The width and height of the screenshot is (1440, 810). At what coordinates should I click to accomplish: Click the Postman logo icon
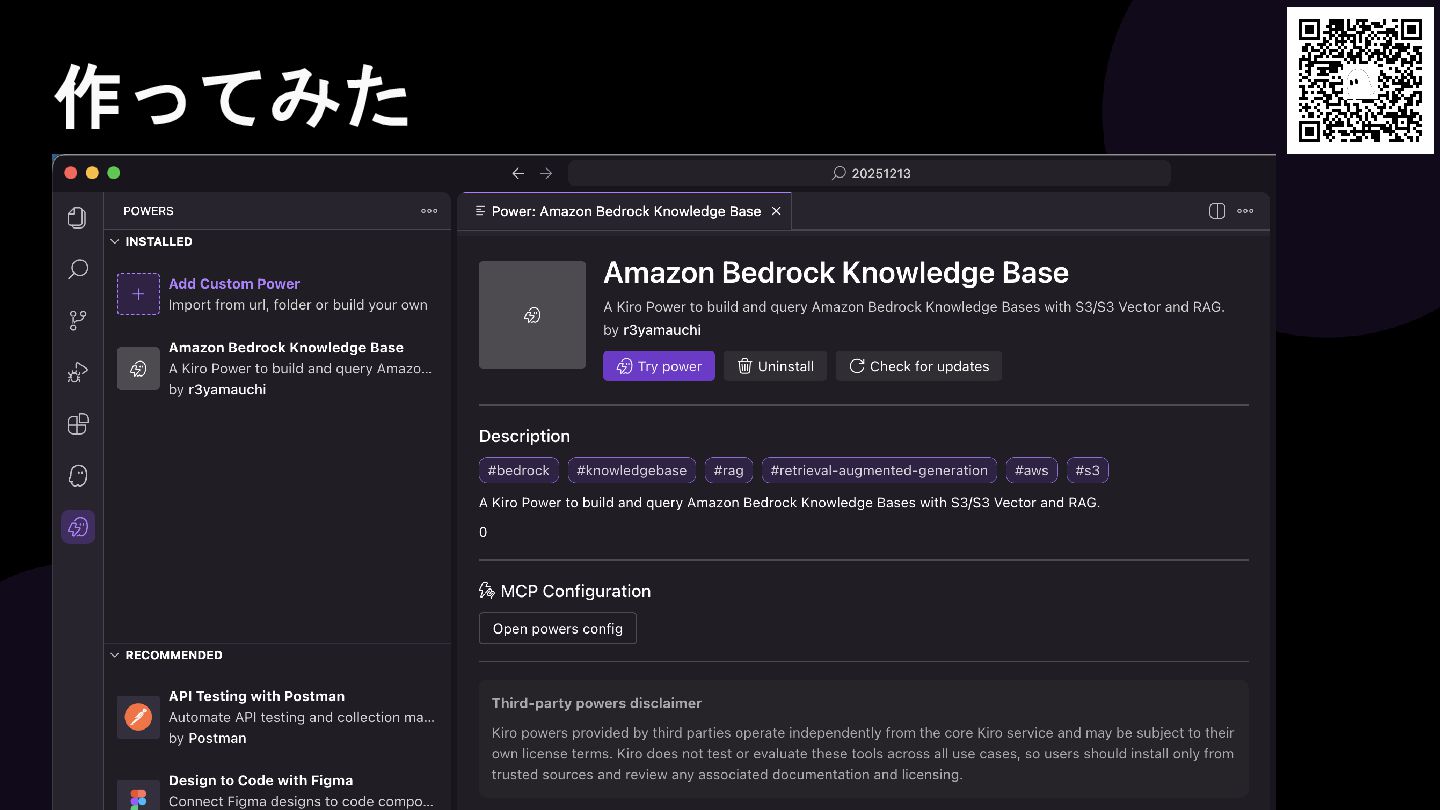pos(138,717)
